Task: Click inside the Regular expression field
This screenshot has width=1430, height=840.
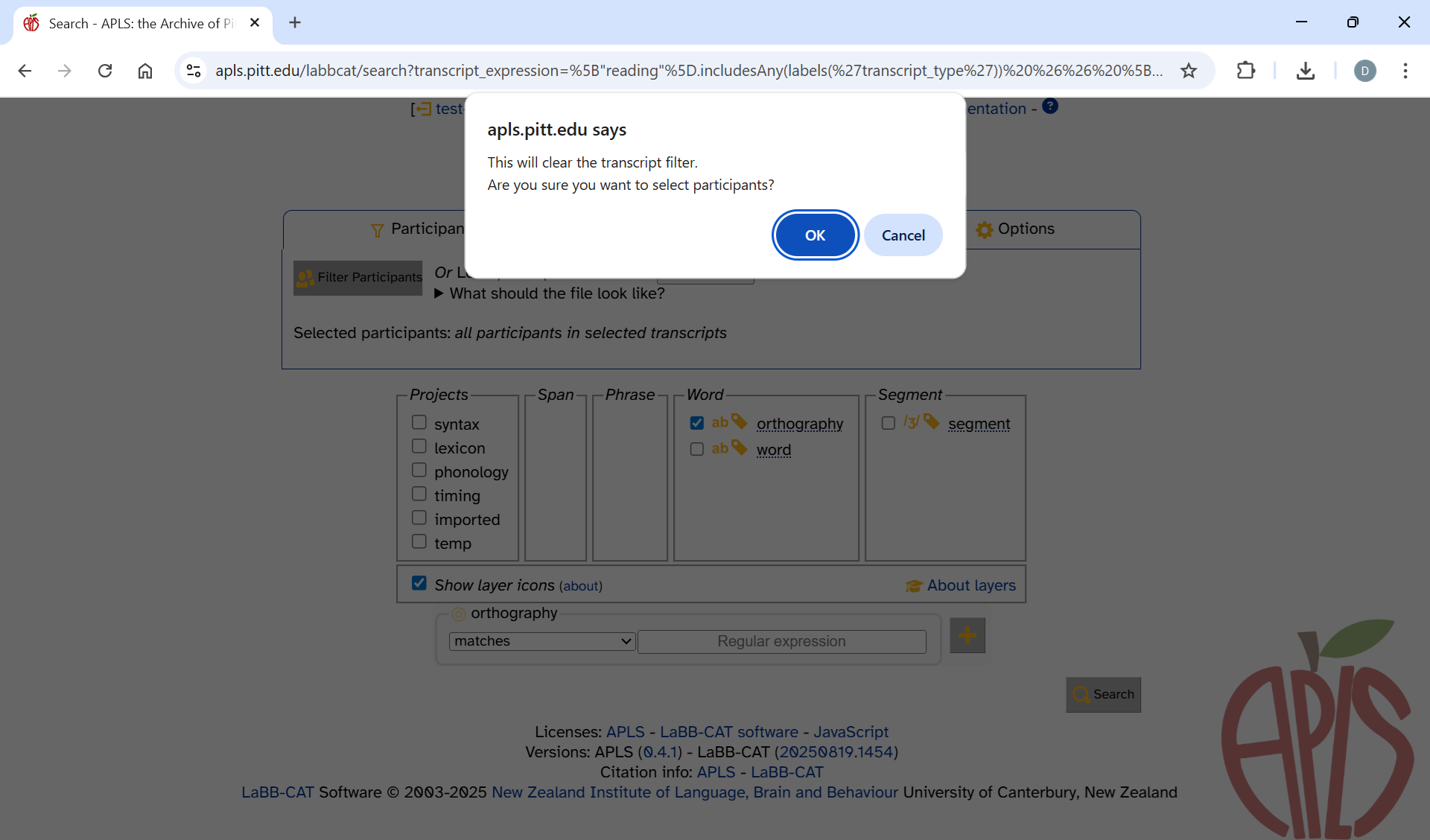Action: click(781, 641)
